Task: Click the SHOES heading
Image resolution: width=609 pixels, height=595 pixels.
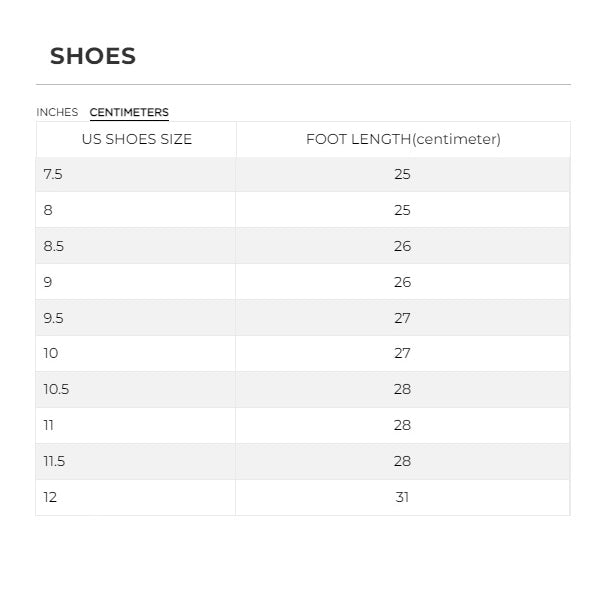Action: (x=93, y=56)
